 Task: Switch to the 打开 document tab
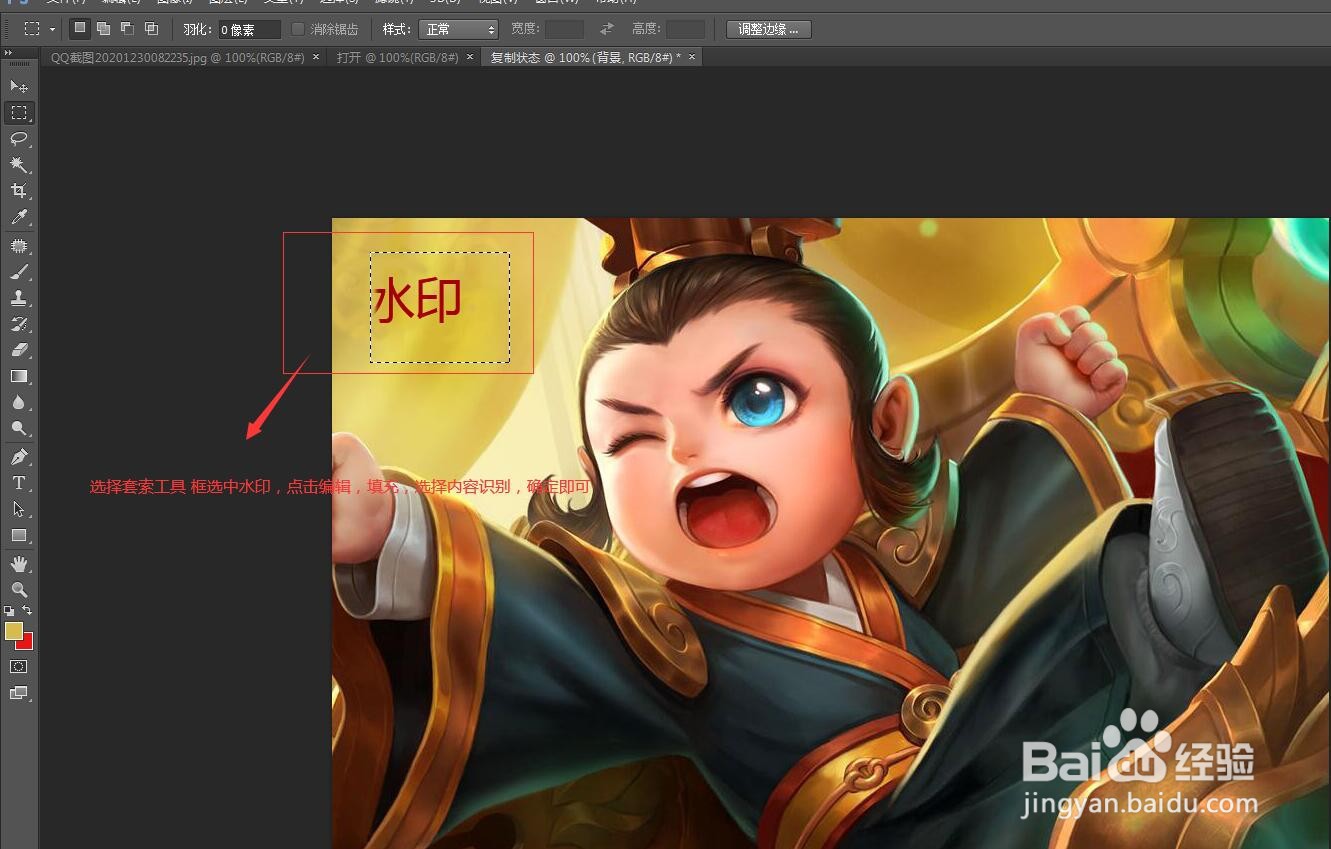click(x=397, y=57)
